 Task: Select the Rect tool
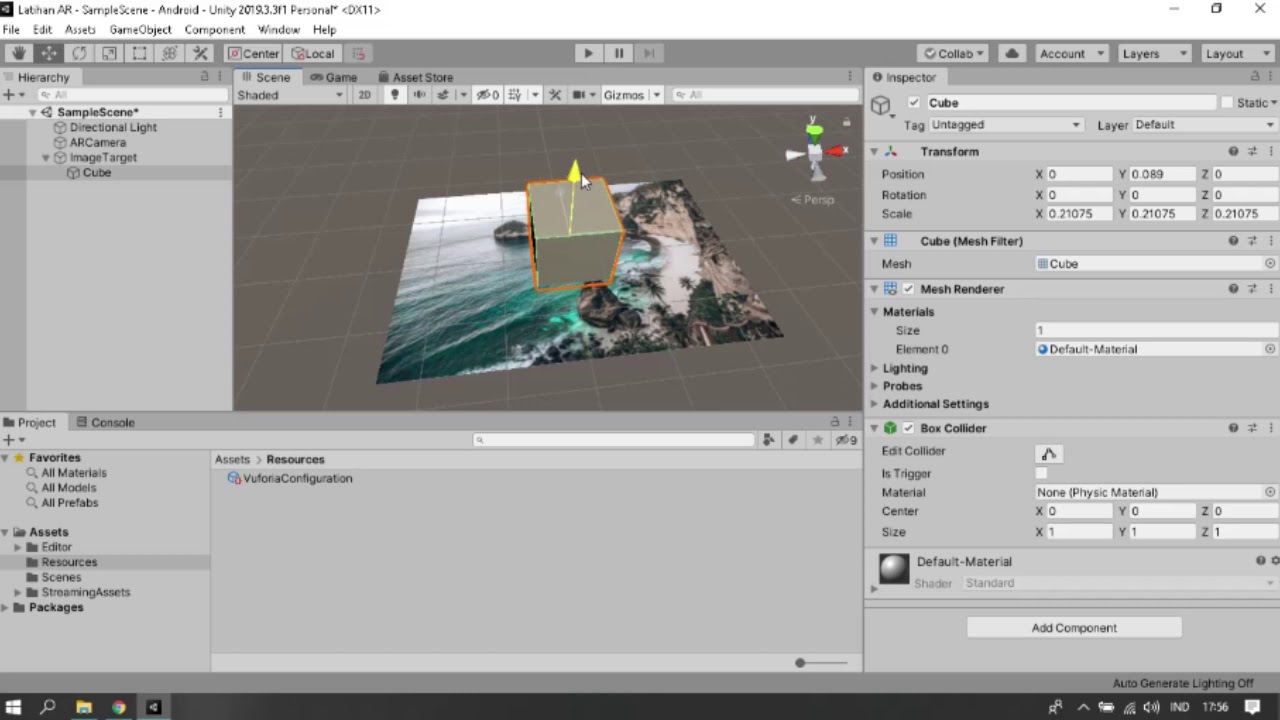[x=140, y=54]
